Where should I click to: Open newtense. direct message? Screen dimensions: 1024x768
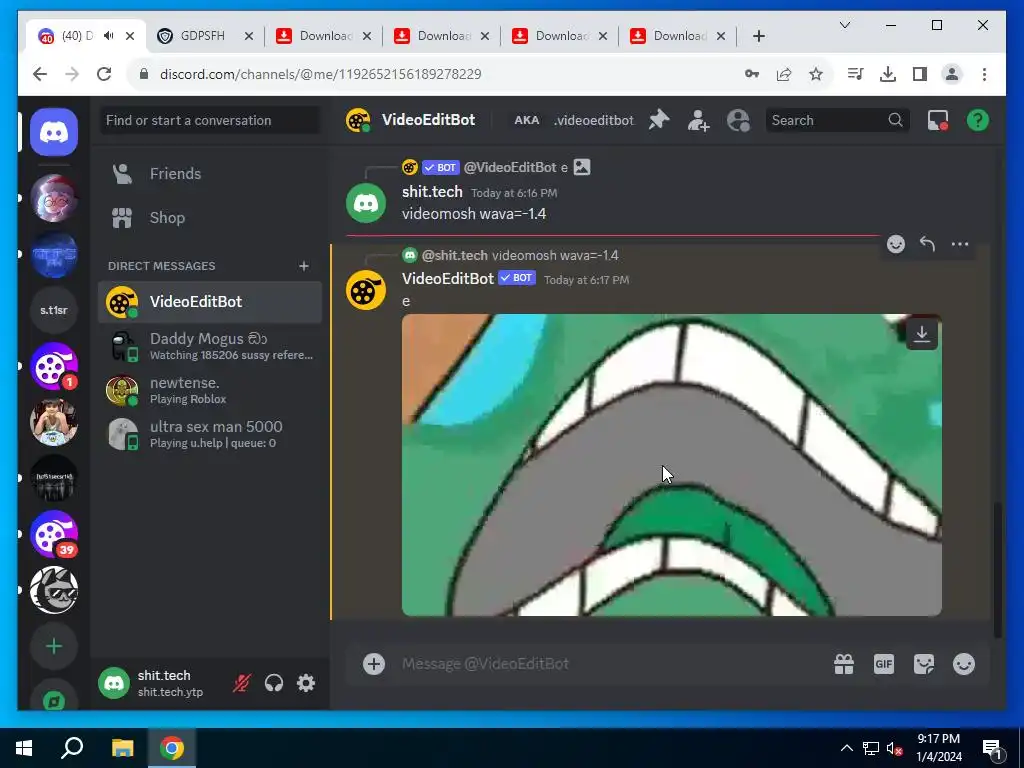209,390
